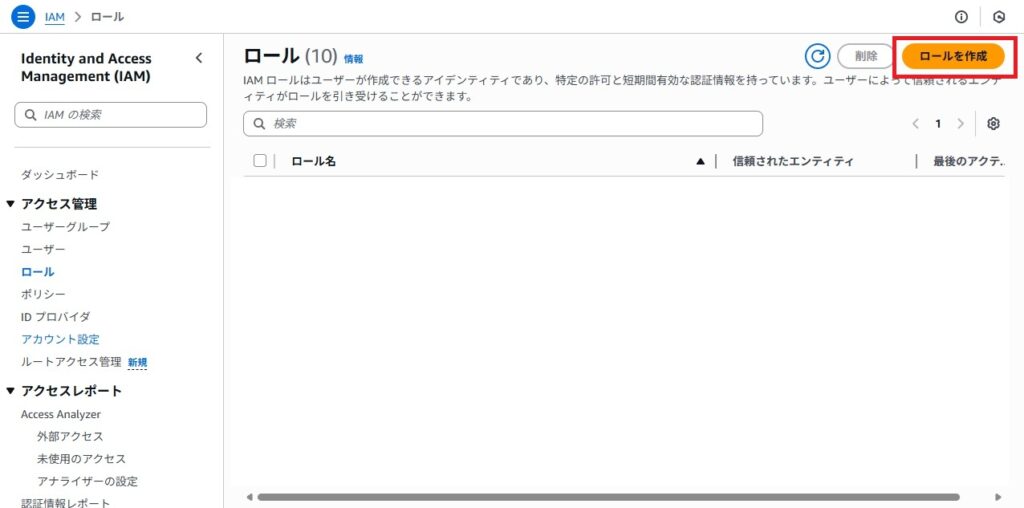The width and height of the screenshot is (1024, 508).
Task: Click the scrollbar right arrow
Action: click(x=997, y=497)
